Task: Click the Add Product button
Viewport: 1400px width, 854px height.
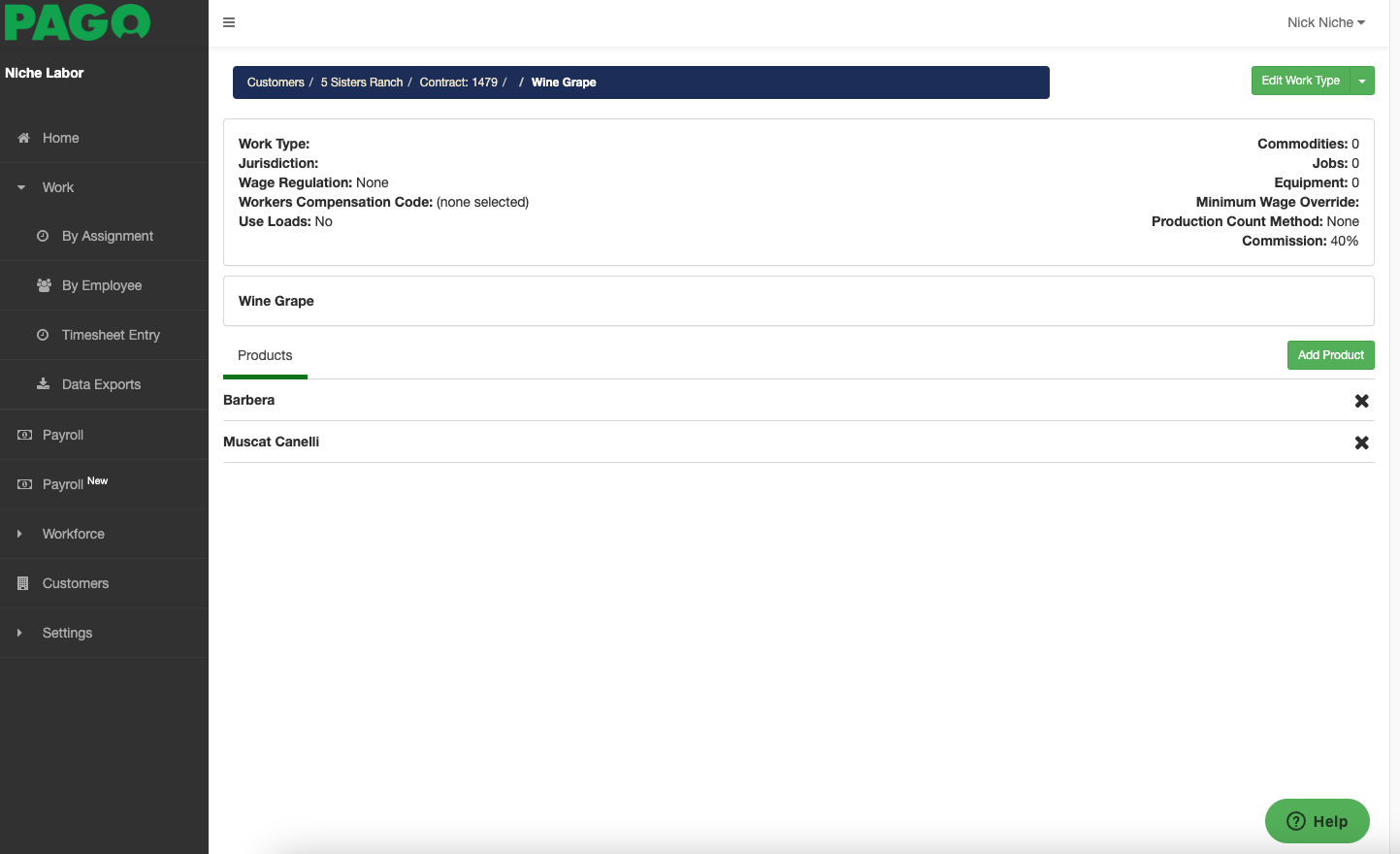Action: click(1330, 355)
